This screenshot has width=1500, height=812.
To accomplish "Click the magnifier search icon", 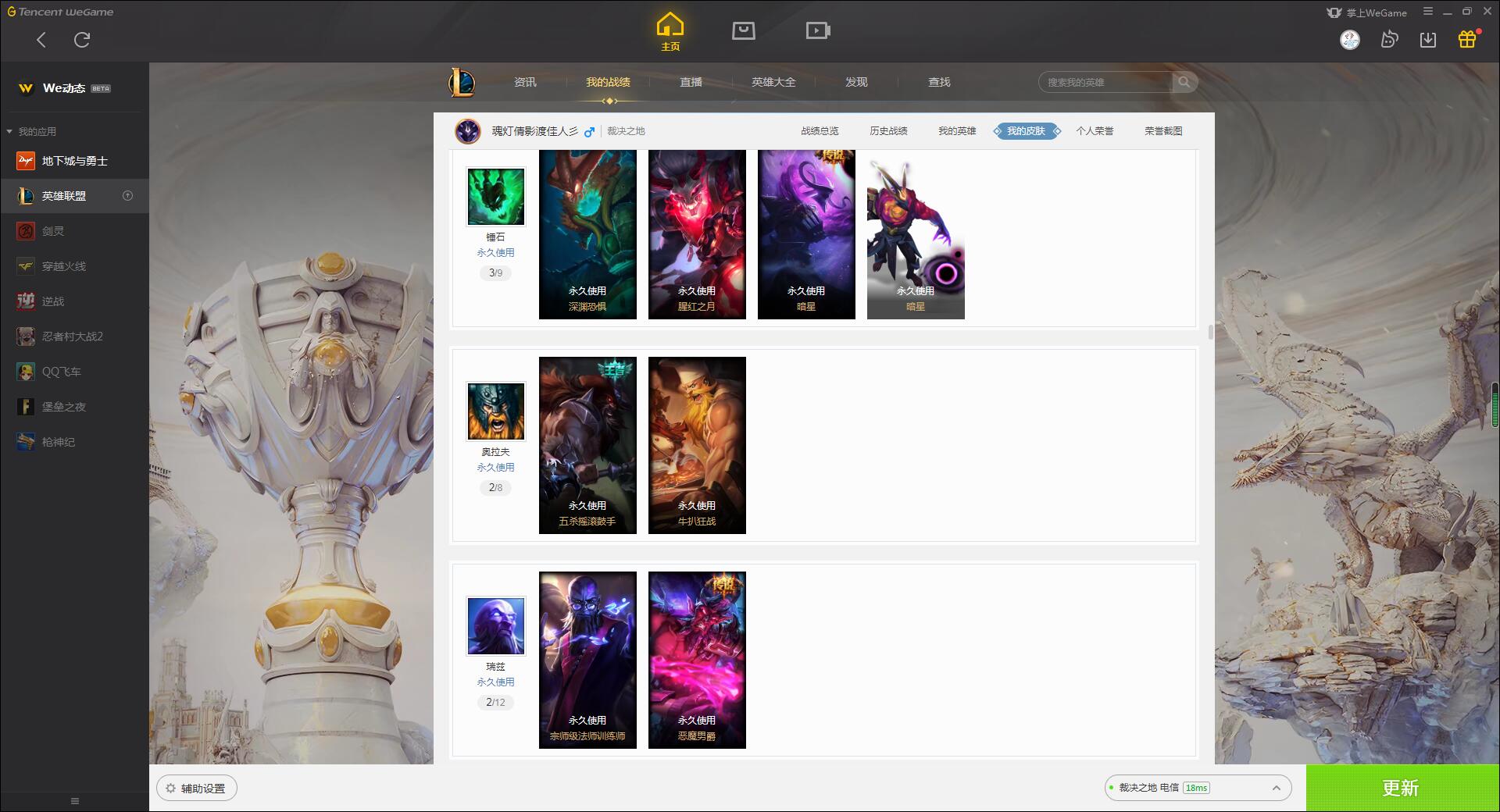I will tap(1184, 82).
